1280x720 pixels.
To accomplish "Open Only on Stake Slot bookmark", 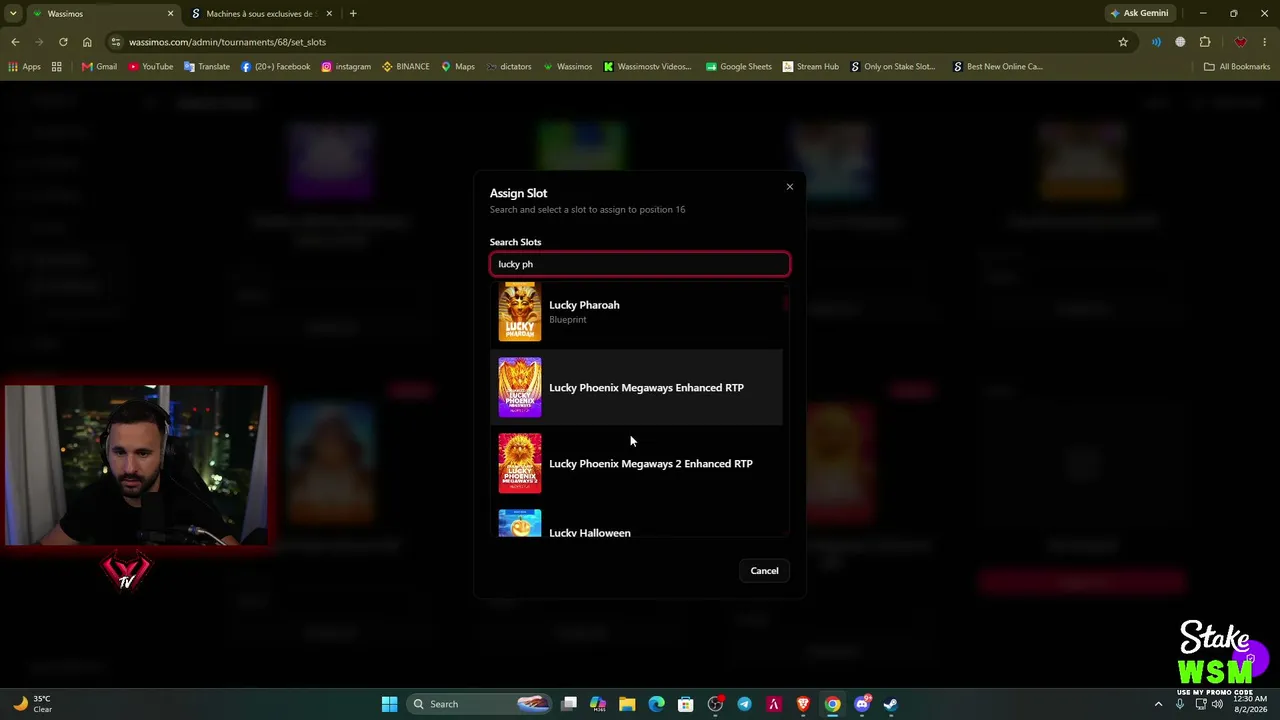I will click(x=893, y=67).
